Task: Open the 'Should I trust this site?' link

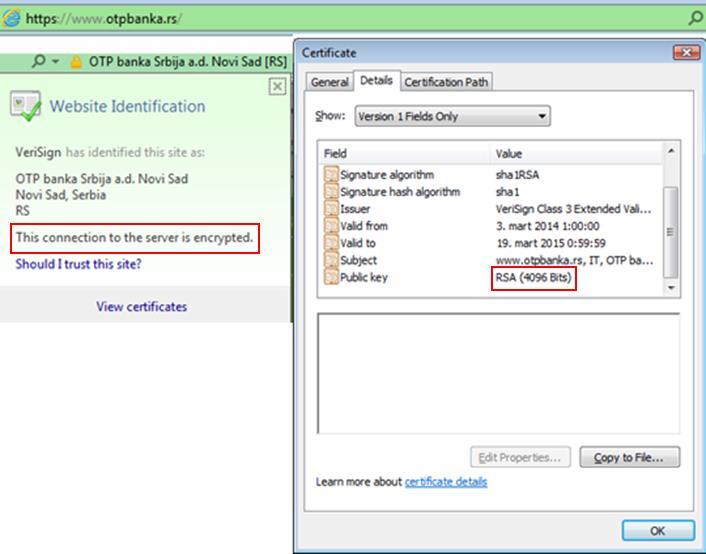Action: point(78,264)
